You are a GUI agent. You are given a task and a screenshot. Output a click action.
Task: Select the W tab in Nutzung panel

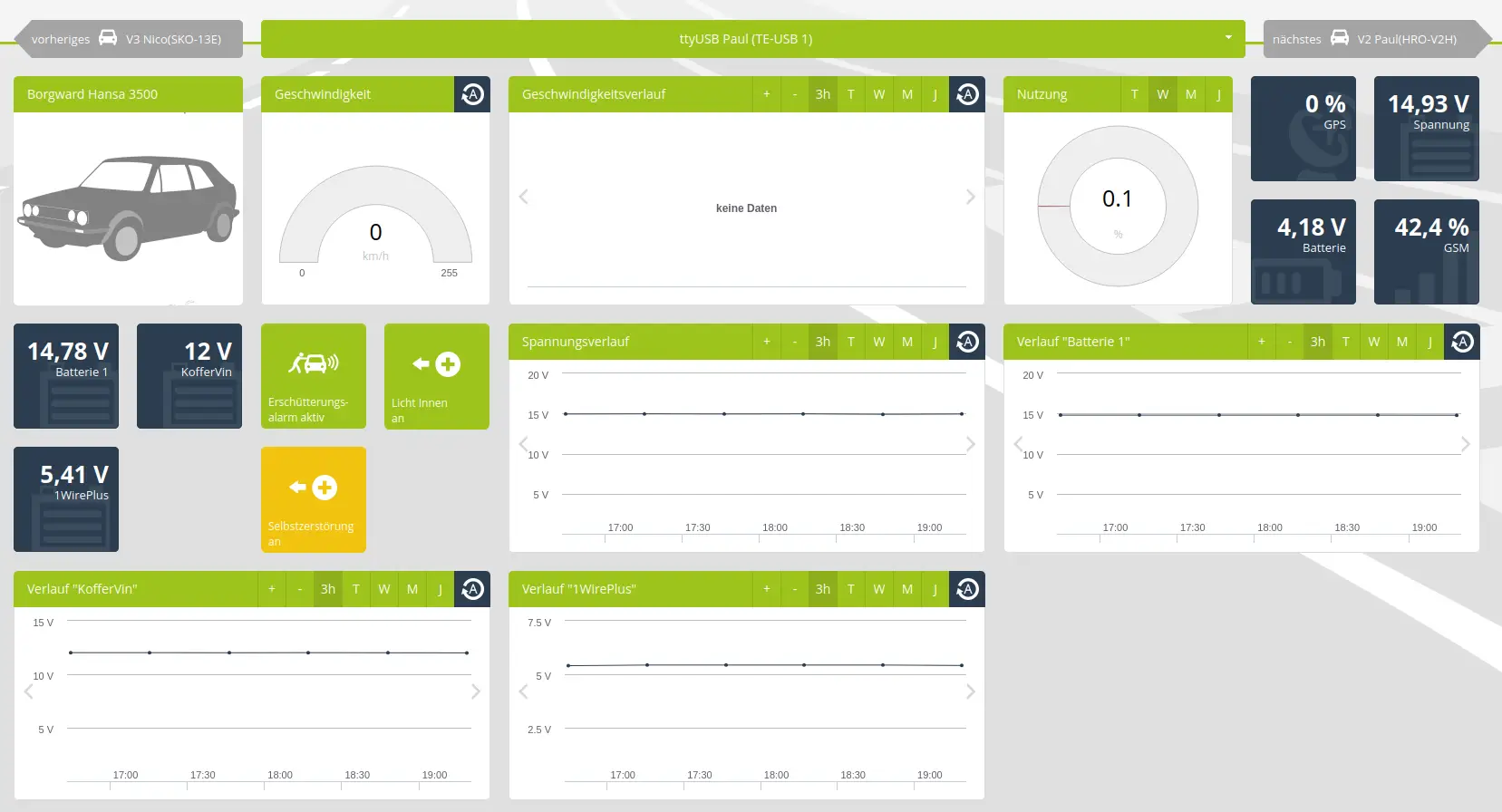click(x=1162, y=94)
